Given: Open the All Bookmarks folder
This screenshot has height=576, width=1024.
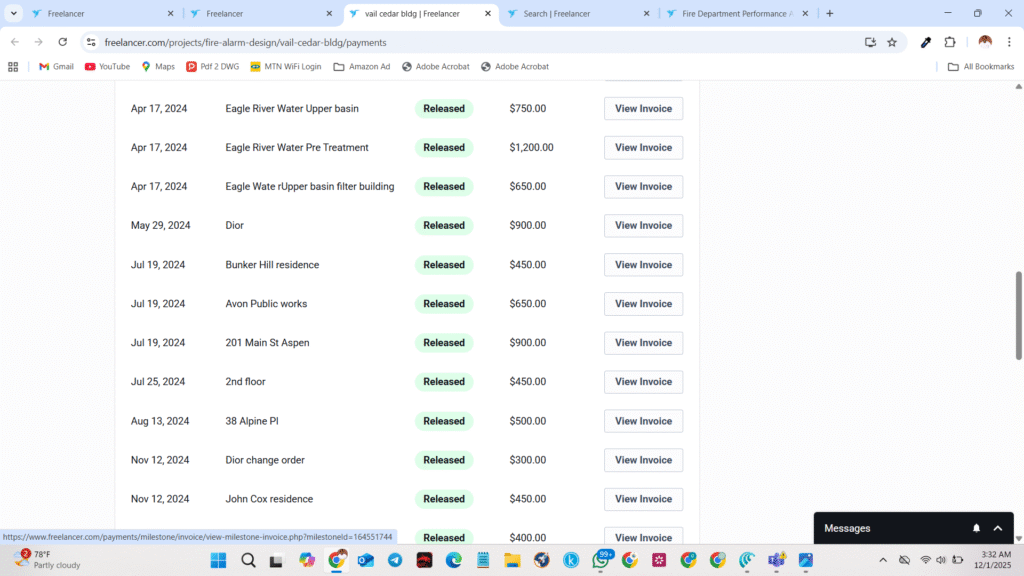Looking at the screenshot, I should point(981,67).
